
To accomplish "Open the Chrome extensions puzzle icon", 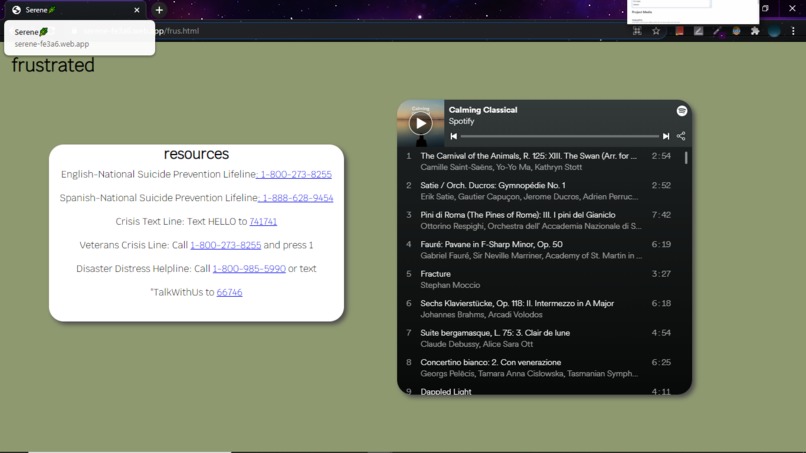I will point(755,31).
